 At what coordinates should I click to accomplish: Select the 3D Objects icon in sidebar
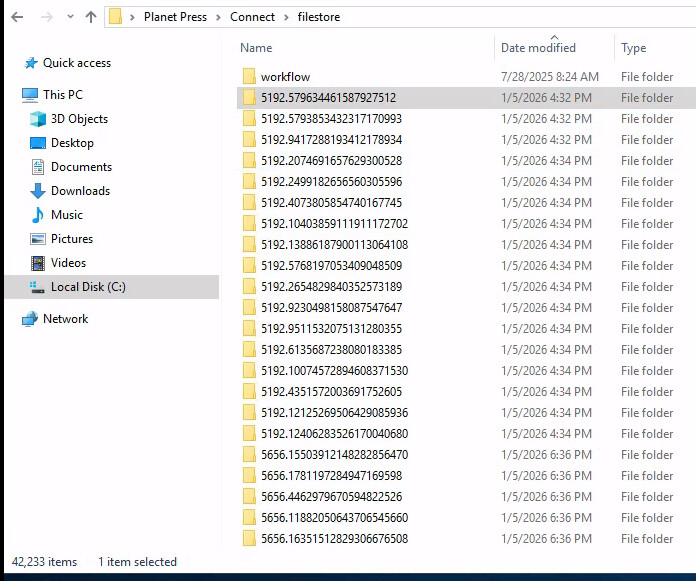point(38,119)
